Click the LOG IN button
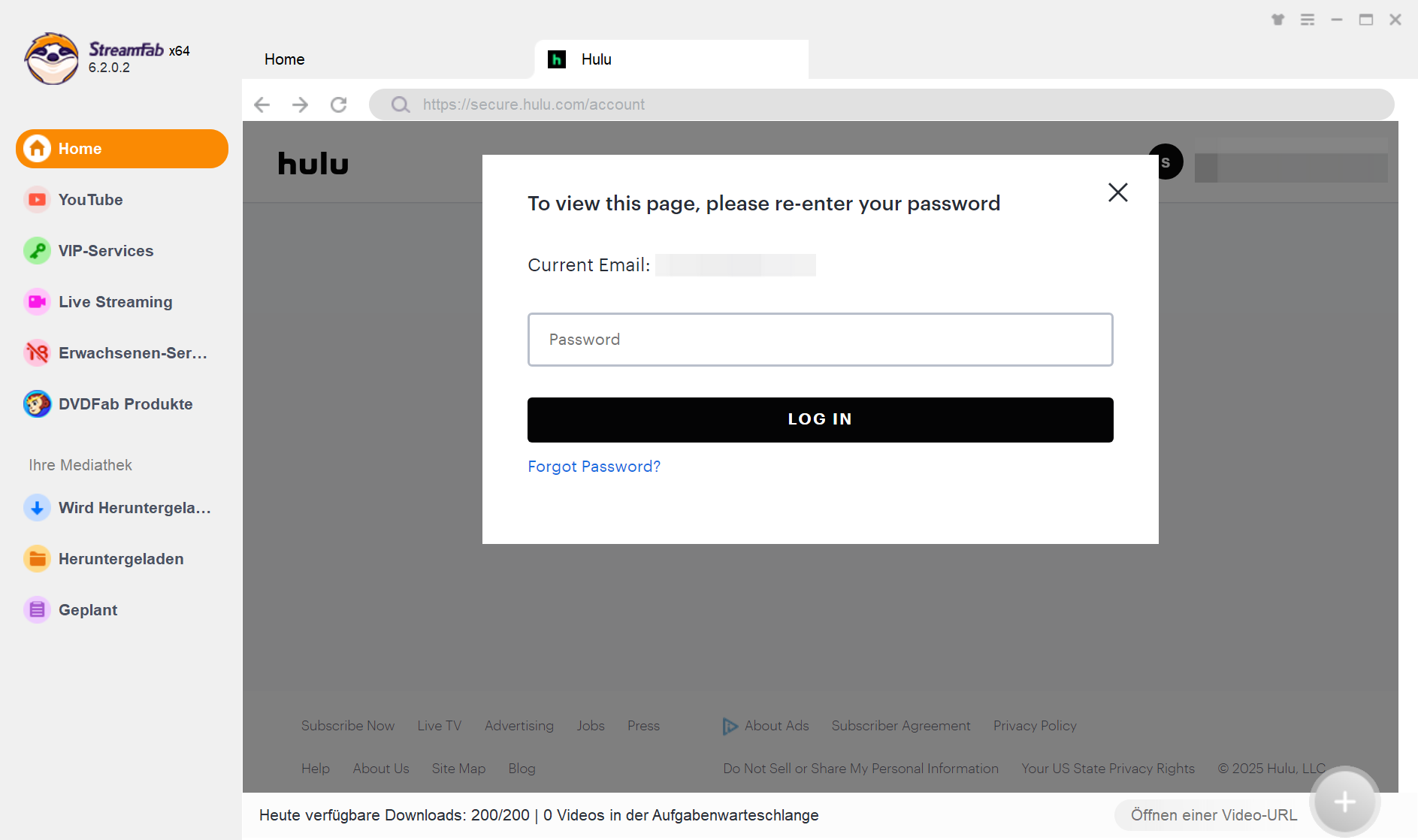The image size is (1418, 840). 820,420
